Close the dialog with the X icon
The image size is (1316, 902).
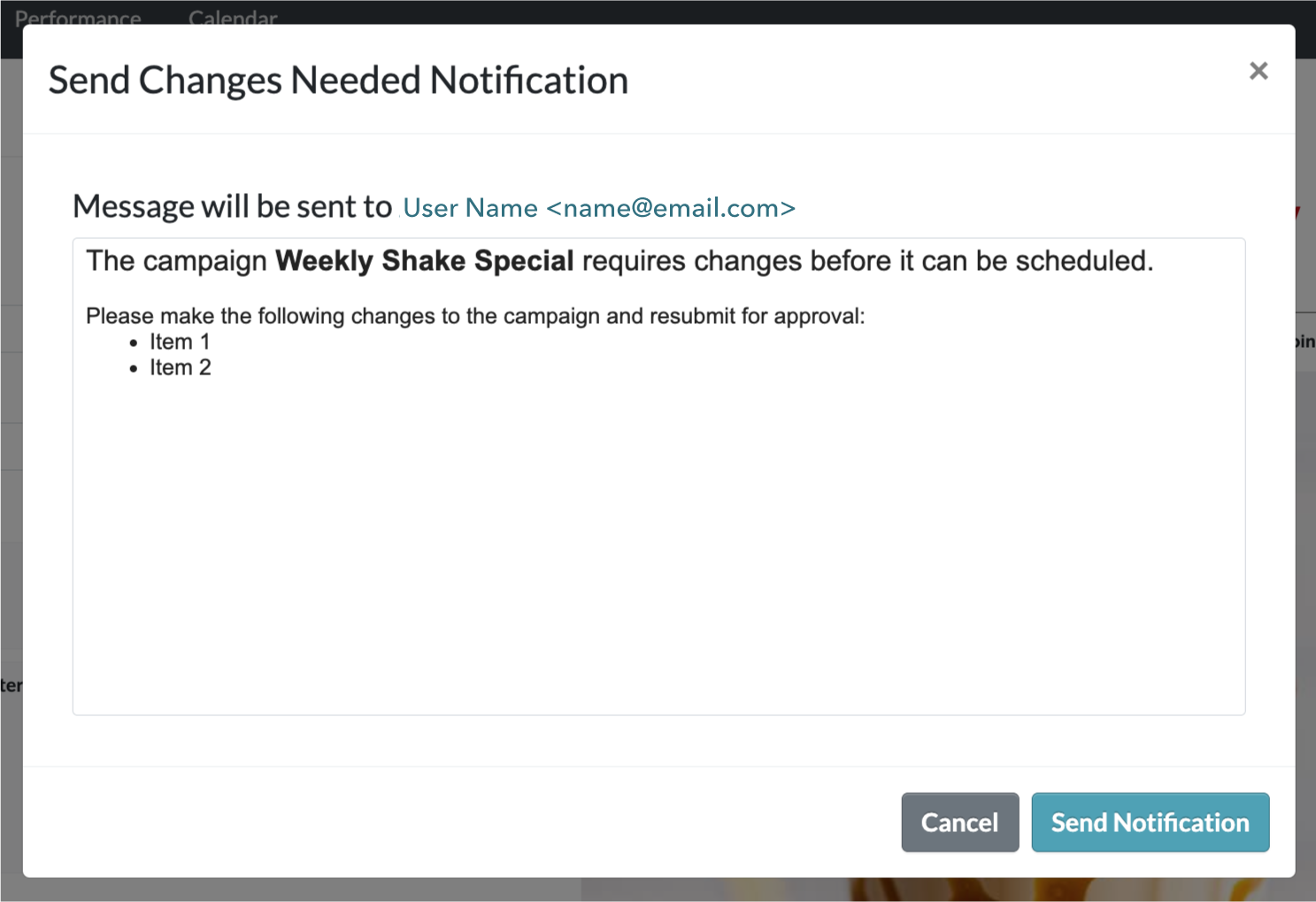[1258, 71]
